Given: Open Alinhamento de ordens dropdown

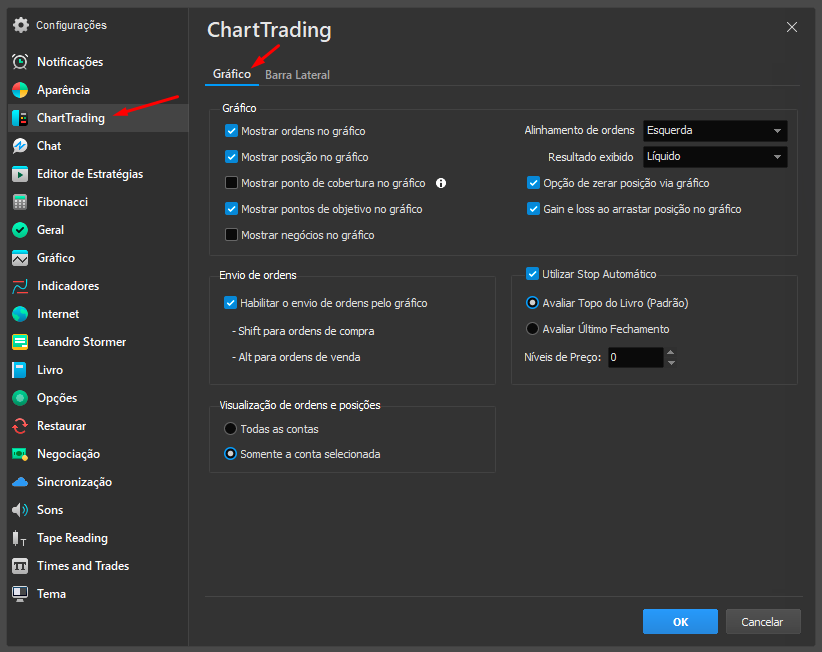Looking at the screenshot, I should [x=715, y=131].
